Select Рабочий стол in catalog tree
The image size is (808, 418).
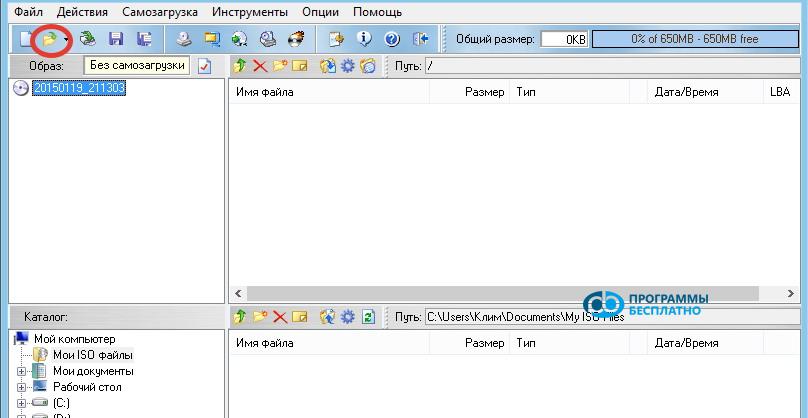click(x=87, y=387)
